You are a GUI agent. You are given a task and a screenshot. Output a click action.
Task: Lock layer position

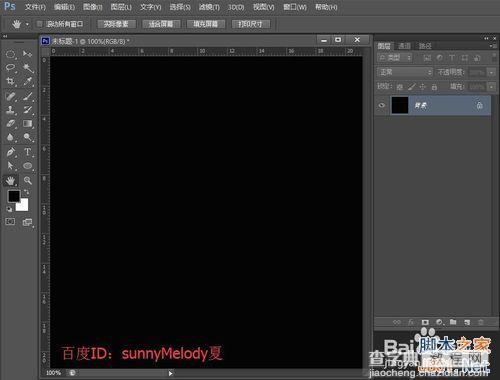click(423, 87)
